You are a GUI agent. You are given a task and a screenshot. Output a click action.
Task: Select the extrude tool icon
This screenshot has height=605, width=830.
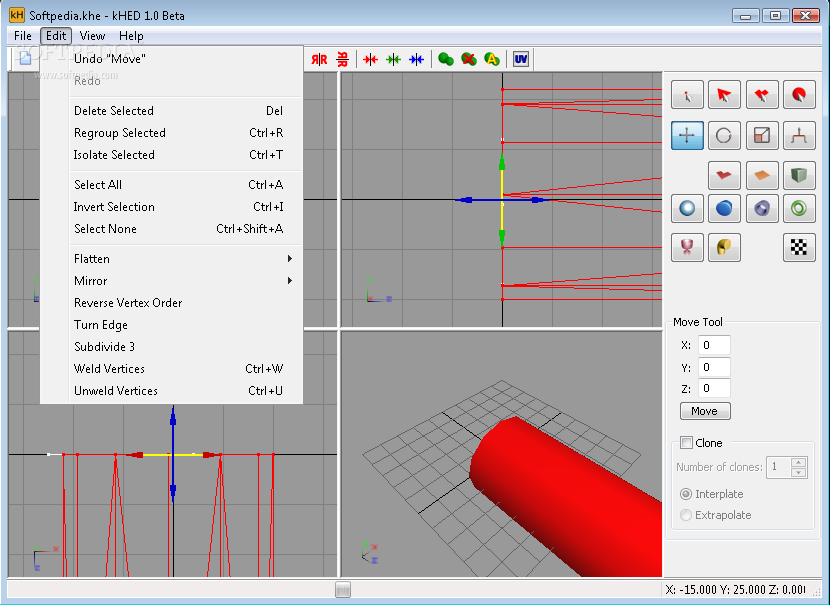click(799, 136)
